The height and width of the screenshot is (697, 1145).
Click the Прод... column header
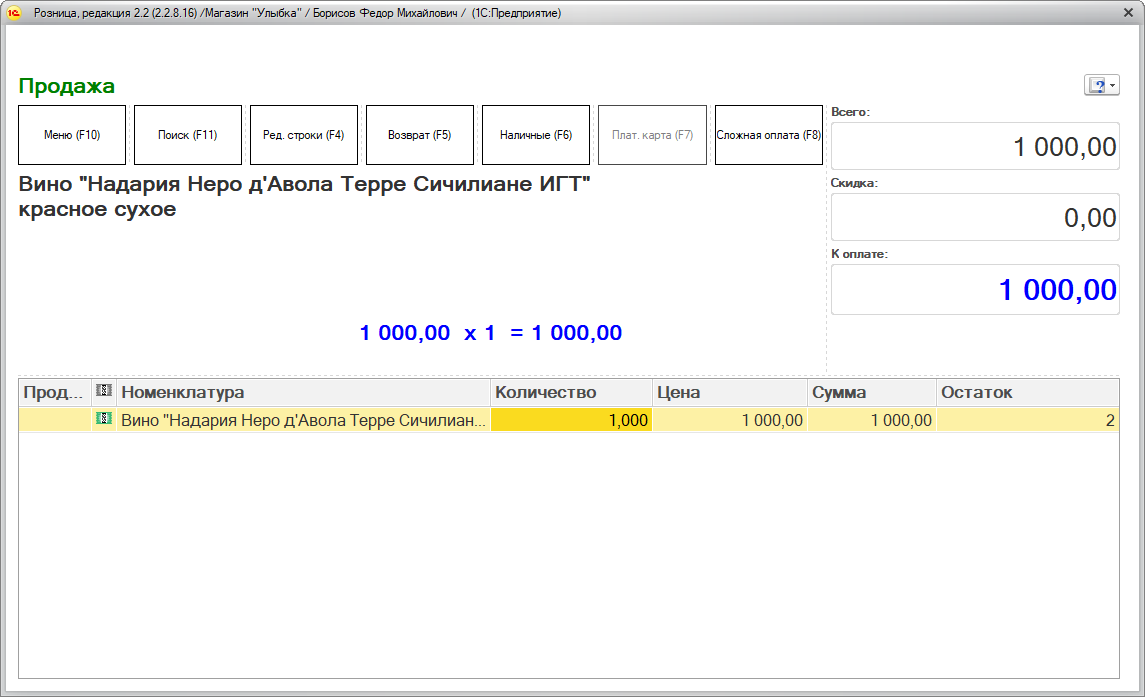pos(55,392)
